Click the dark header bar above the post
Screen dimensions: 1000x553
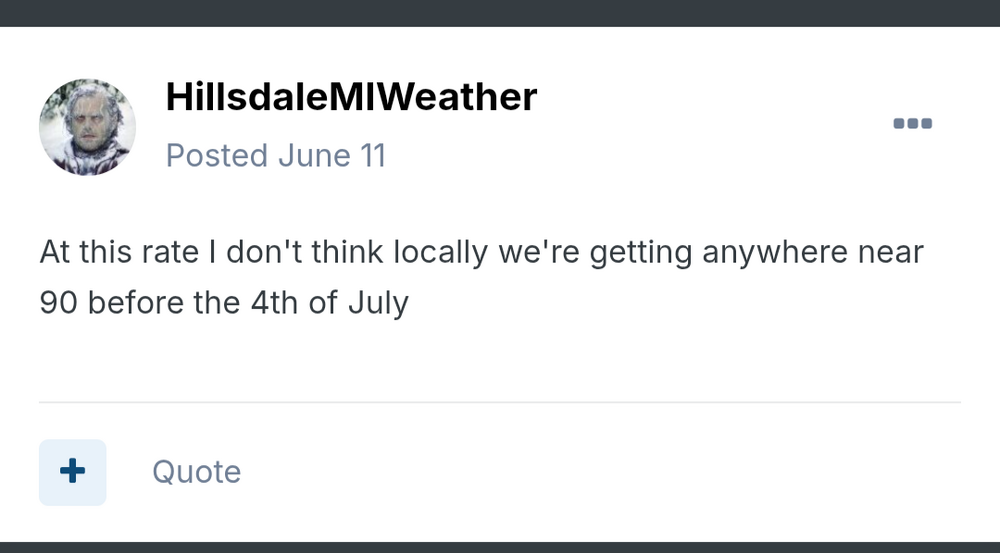pos(500,13)
